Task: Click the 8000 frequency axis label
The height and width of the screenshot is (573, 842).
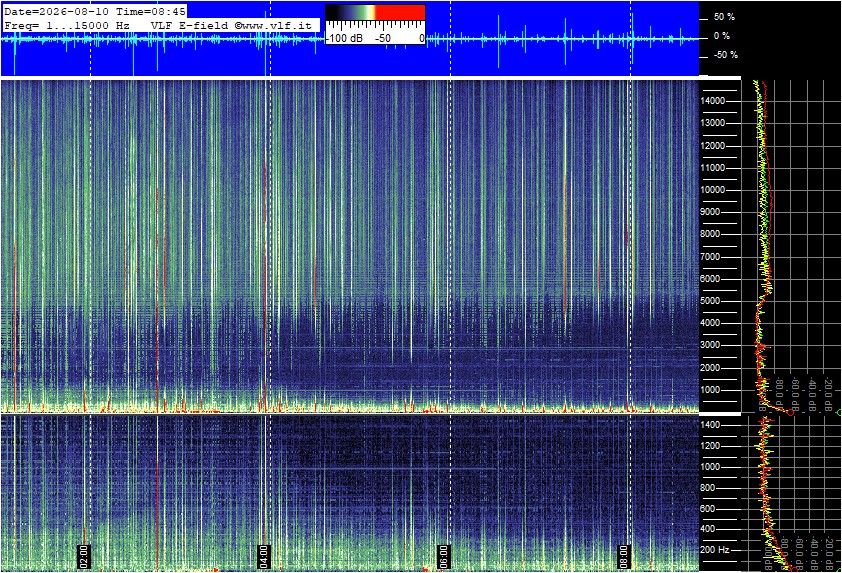Action: 711,234
